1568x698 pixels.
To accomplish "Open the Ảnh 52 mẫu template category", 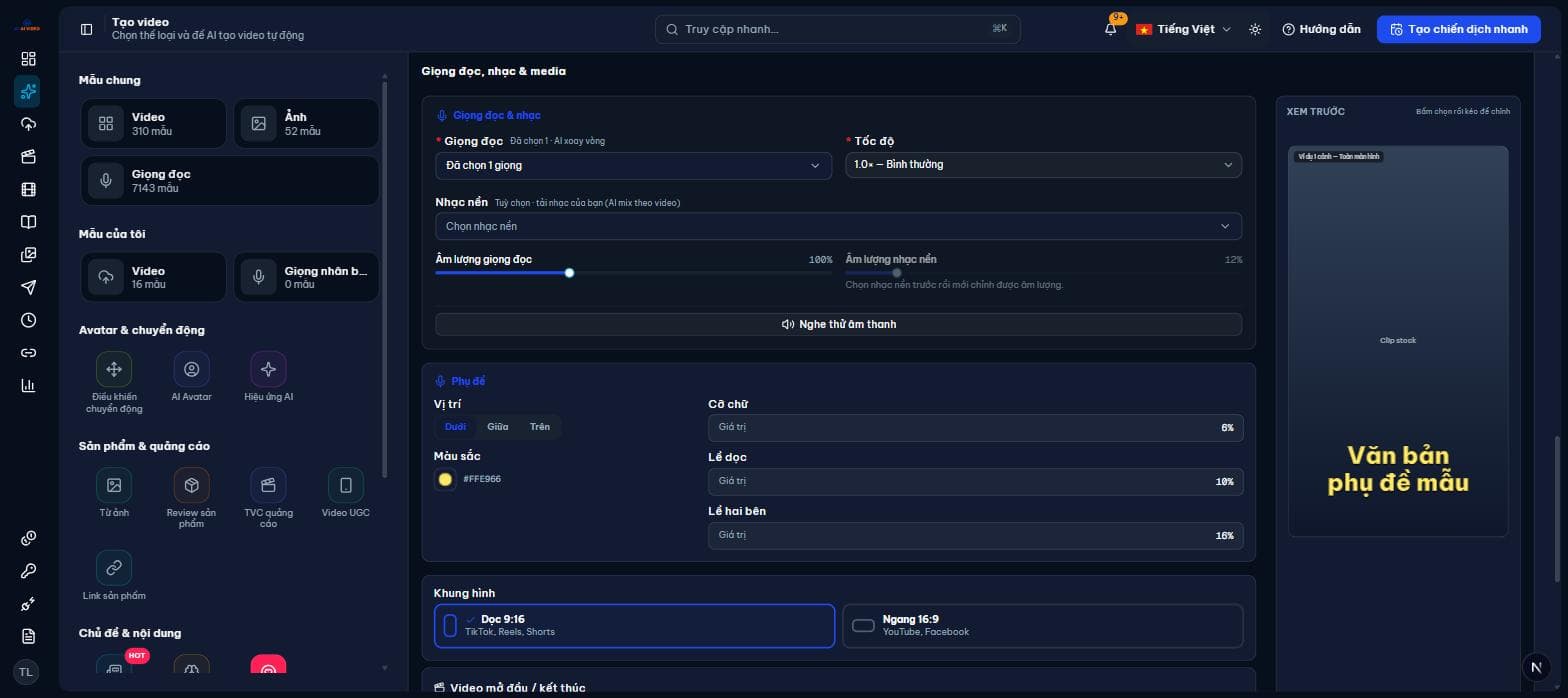I will coord(306,123).
